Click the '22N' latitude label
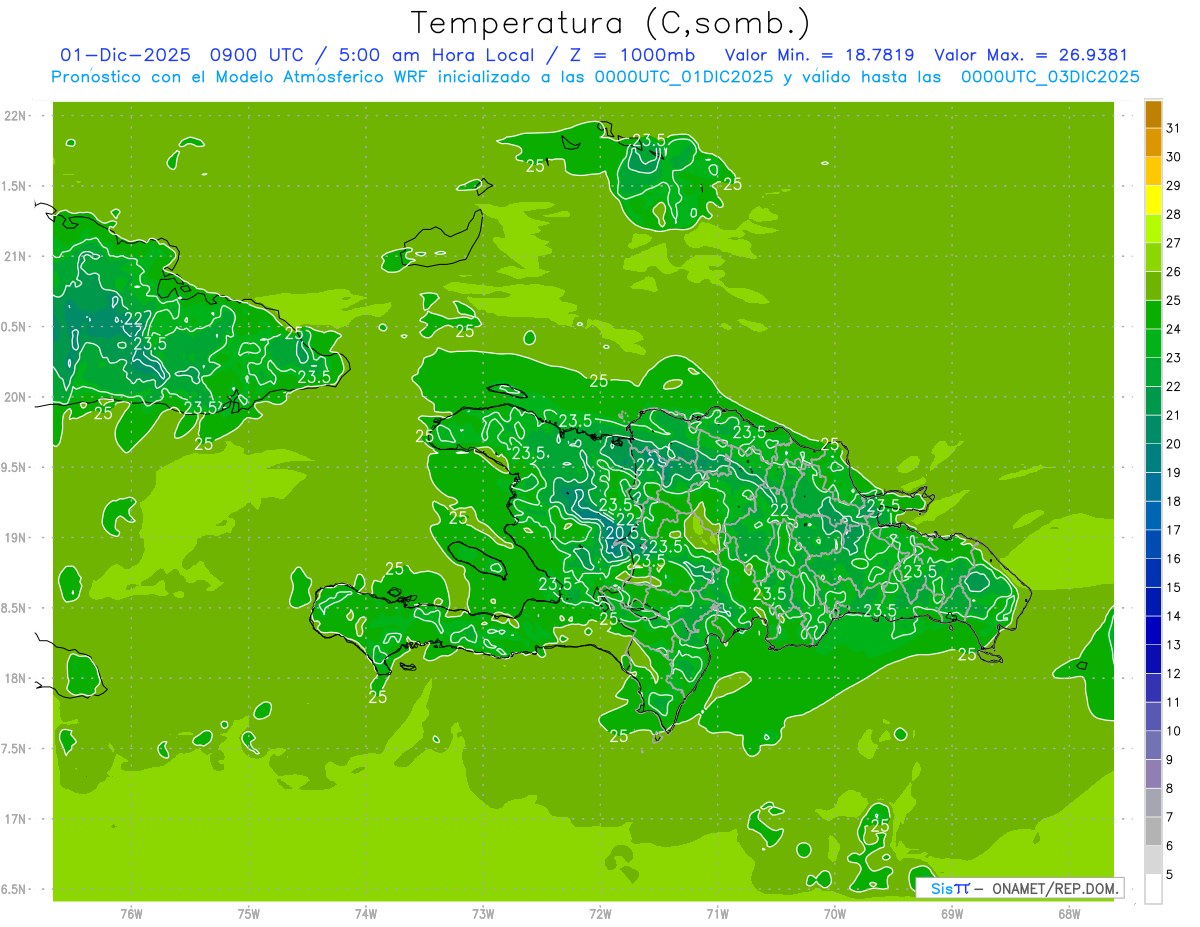Image resolution: width=1200 pixels, height=927 pixels. tap(16, 116)
